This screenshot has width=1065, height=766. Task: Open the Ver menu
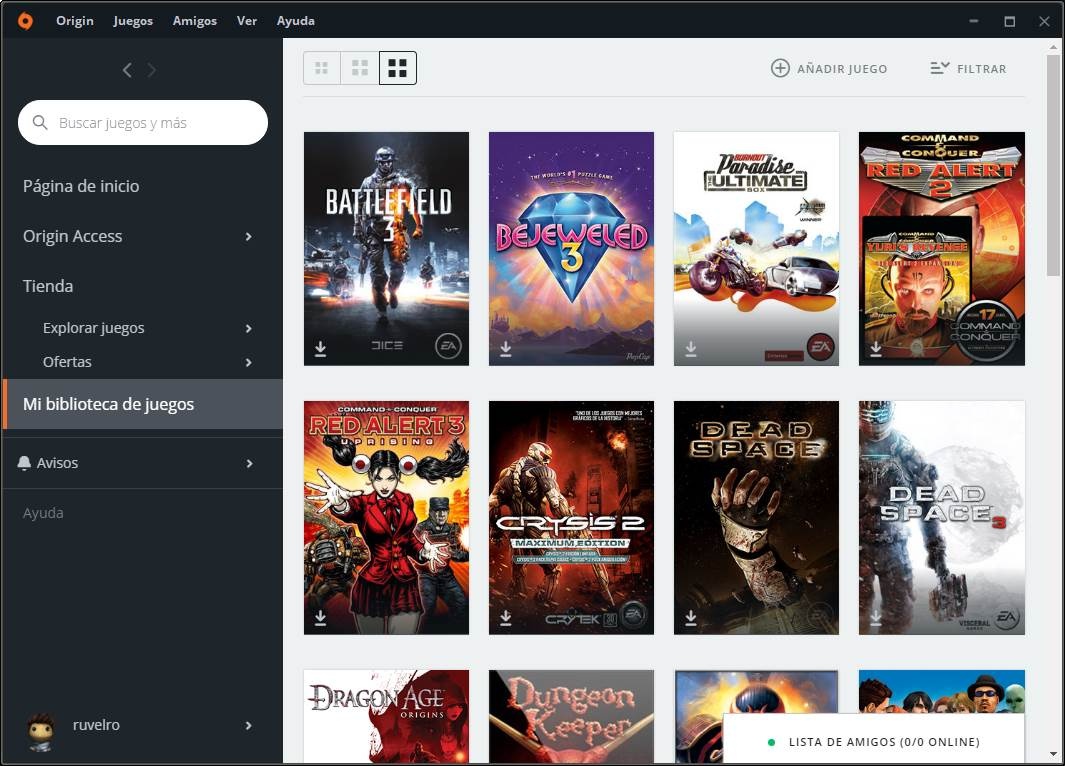247,21
